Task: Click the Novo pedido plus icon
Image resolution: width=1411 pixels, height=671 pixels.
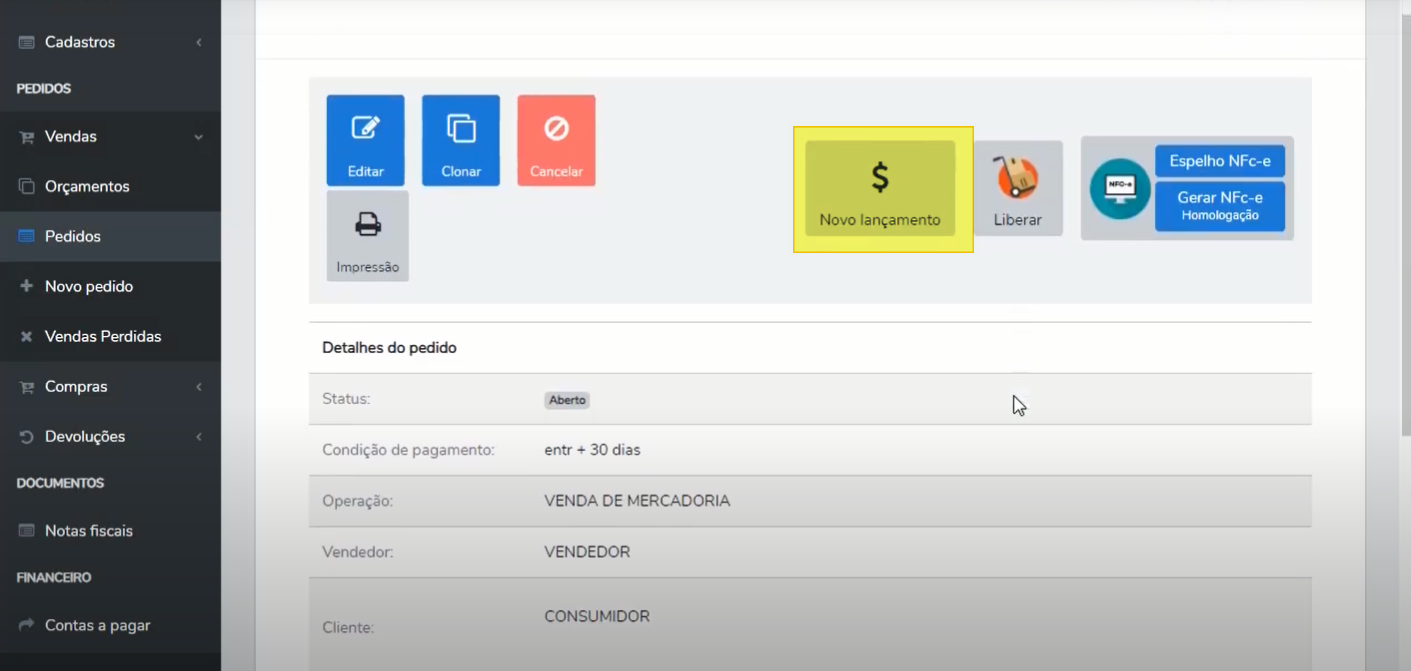Action: pos(26,286)
